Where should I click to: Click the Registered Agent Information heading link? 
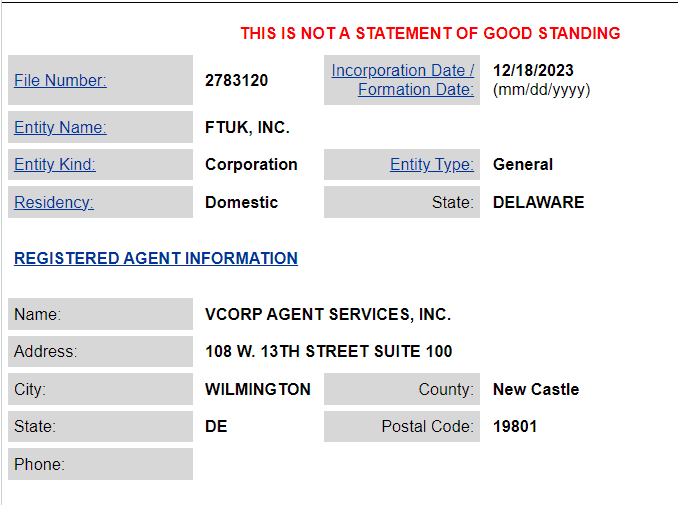point(156,258)
